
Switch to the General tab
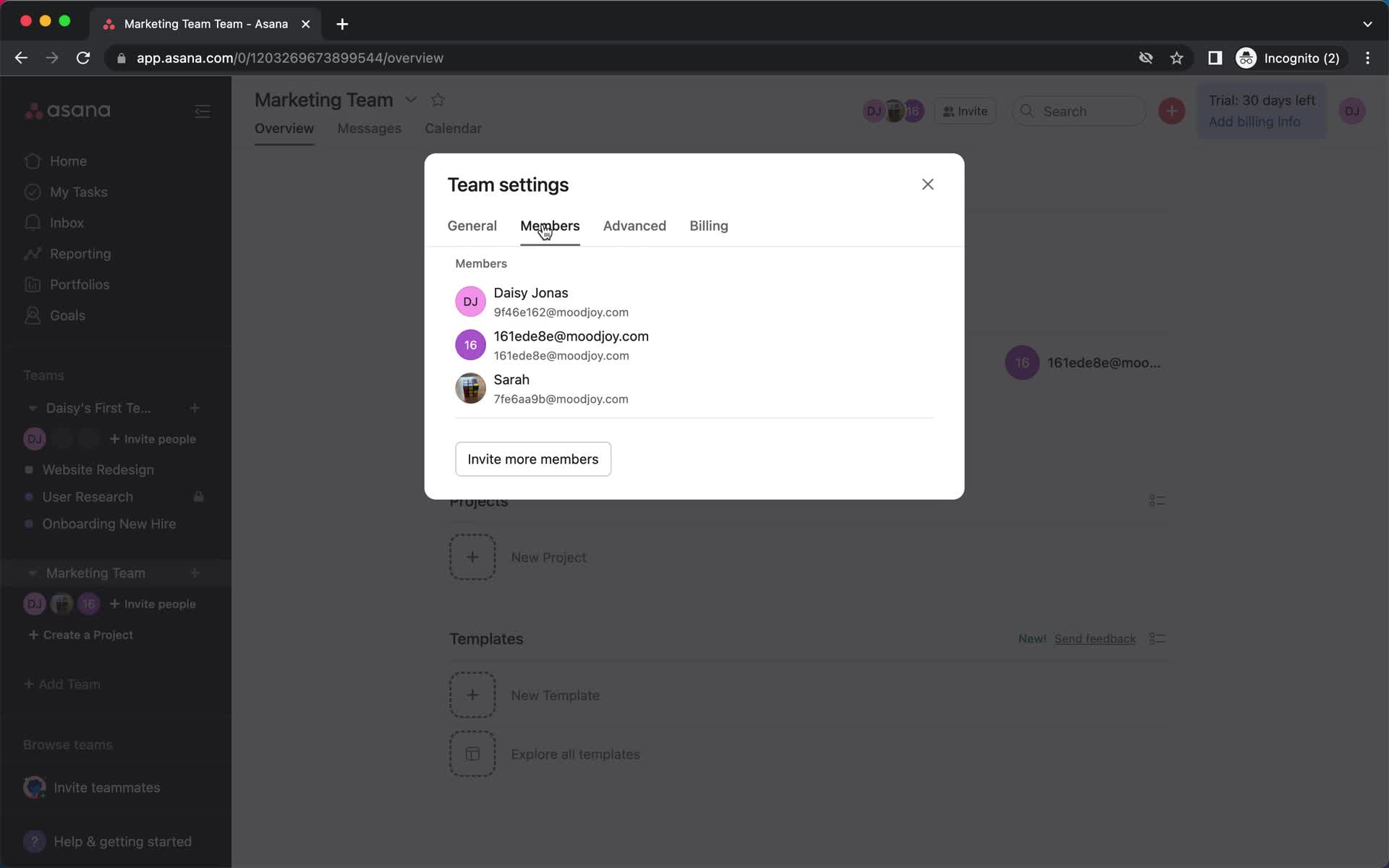coord(471,225)
